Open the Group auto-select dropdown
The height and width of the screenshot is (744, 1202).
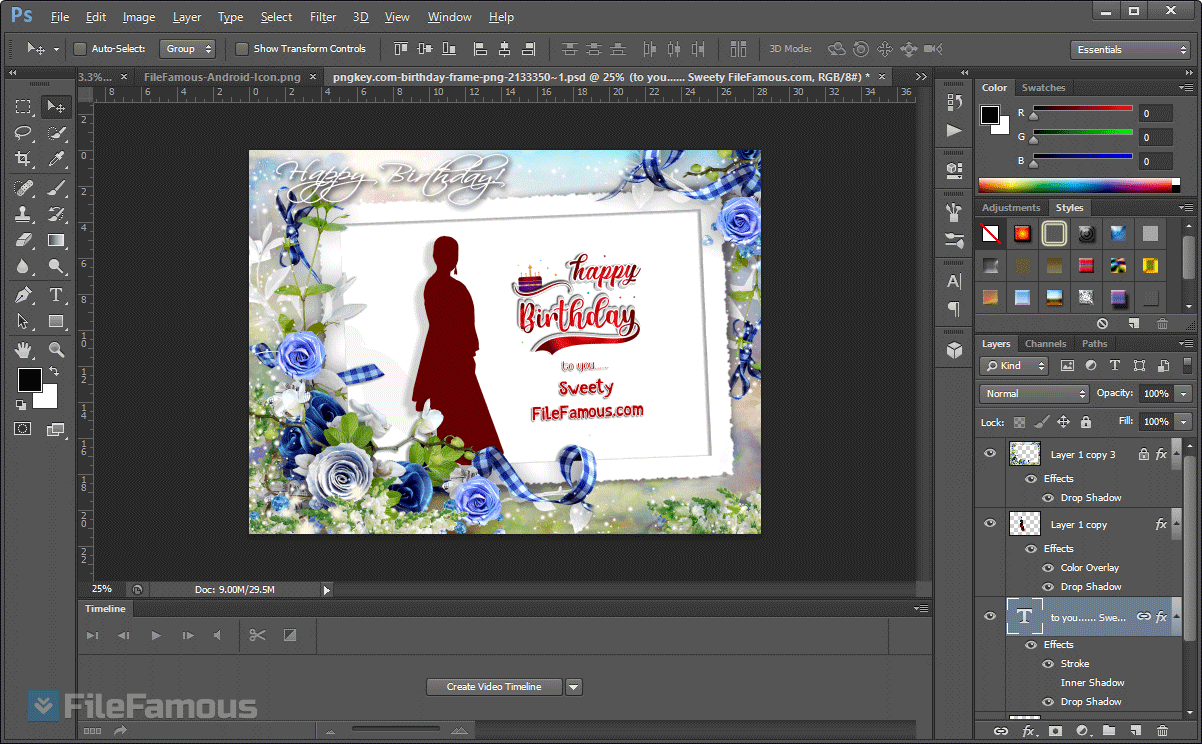click(187, 49)
